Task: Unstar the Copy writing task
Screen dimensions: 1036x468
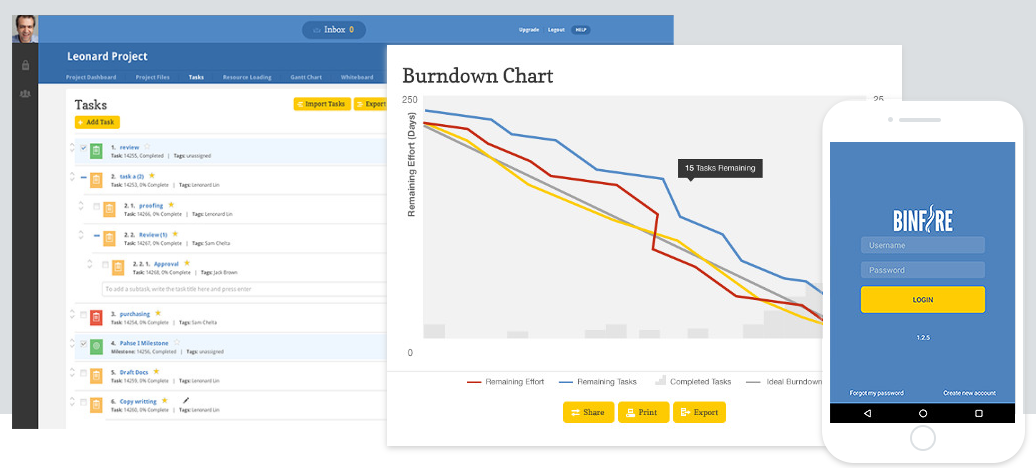Action: coord(165,401)
